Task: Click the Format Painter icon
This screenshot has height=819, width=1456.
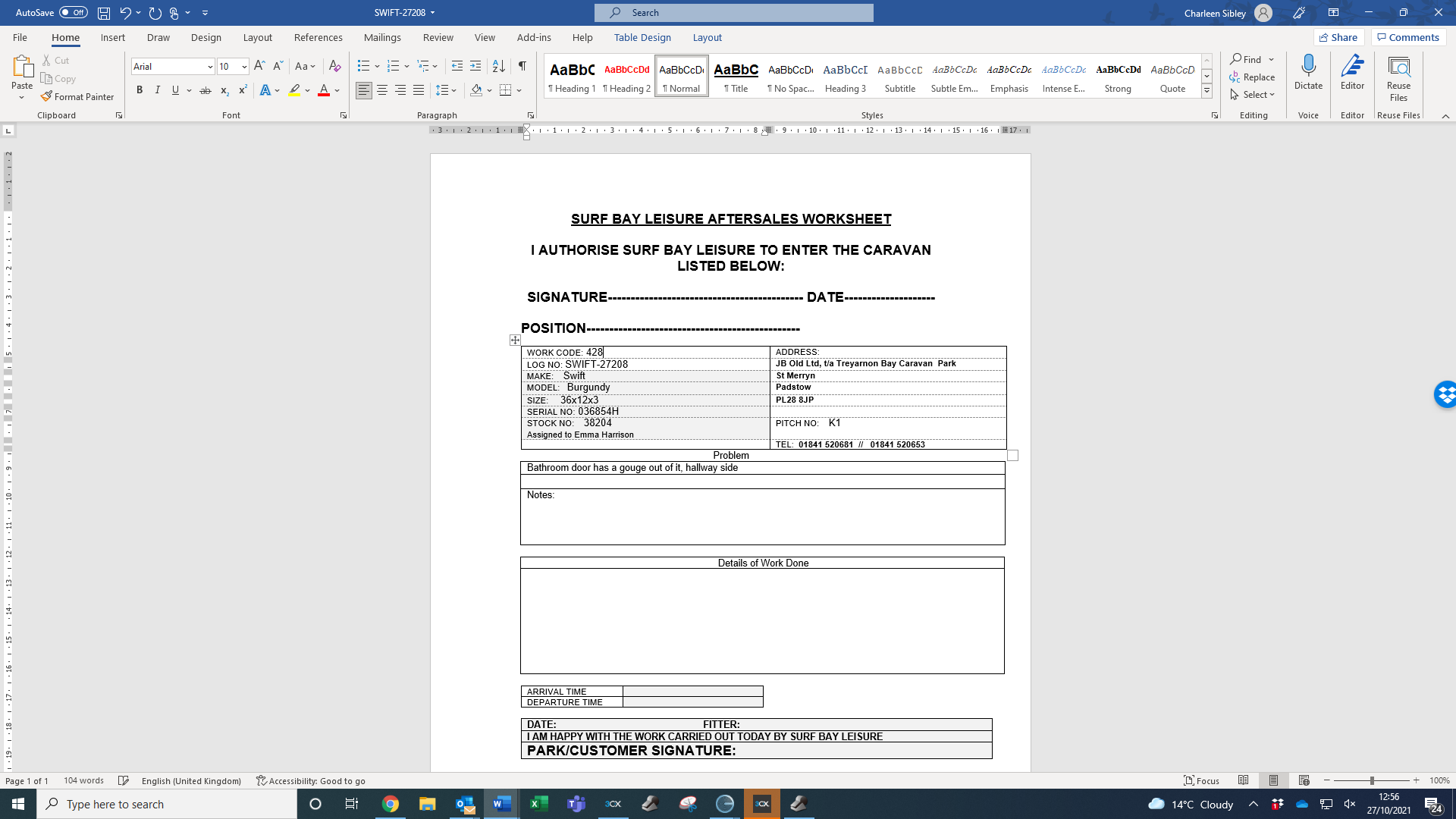Action: pos(47,96)
